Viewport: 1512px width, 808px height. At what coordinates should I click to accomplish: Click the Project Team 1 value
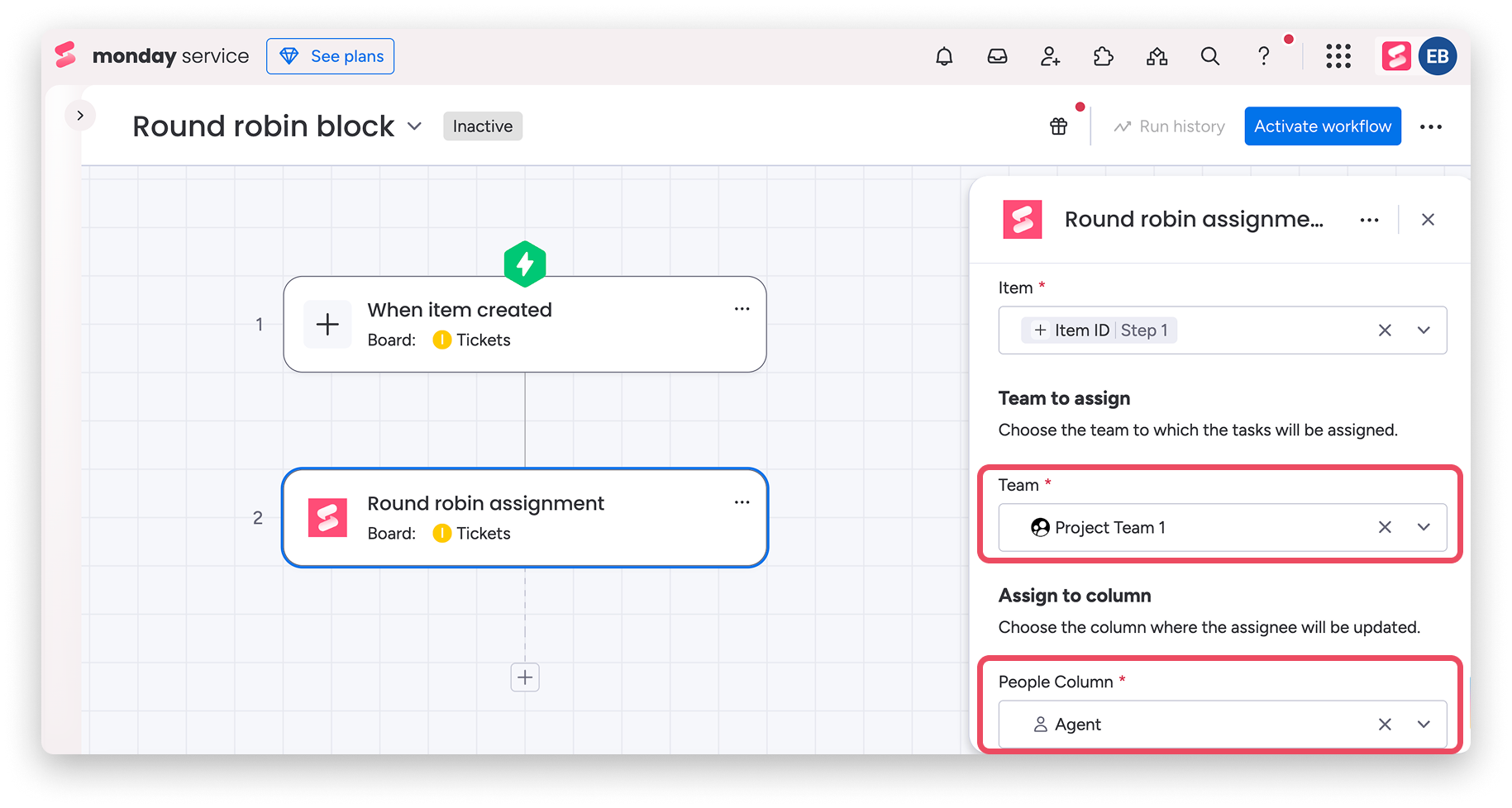[x=1099, y=527]
